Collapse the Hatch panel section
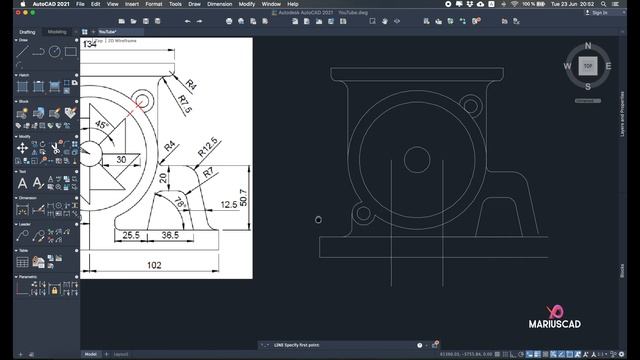This screenshot has width=640, height=360. pos(16,75)
